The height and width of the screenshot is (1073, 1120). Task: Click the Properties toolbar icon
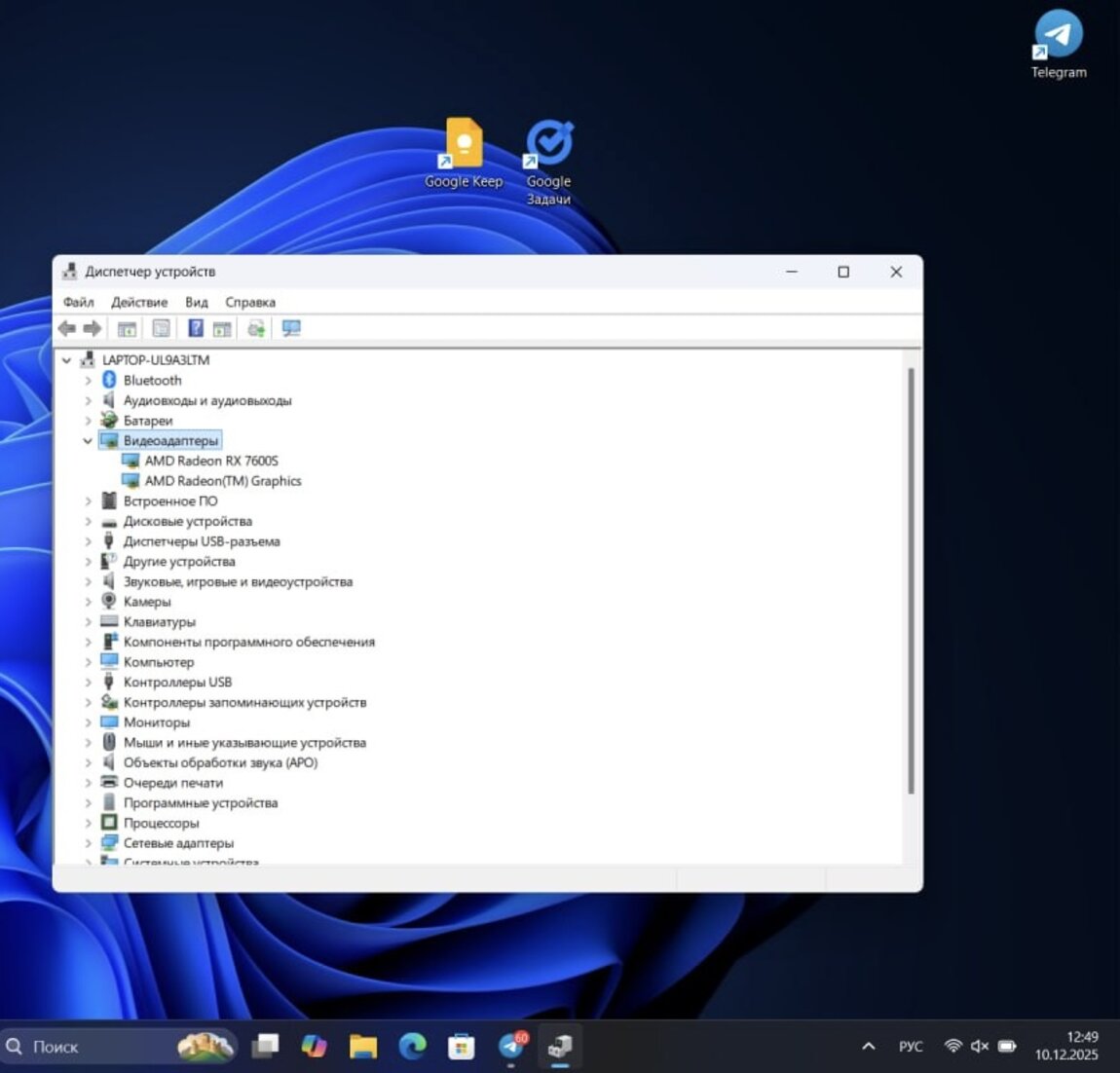[162, 329]
